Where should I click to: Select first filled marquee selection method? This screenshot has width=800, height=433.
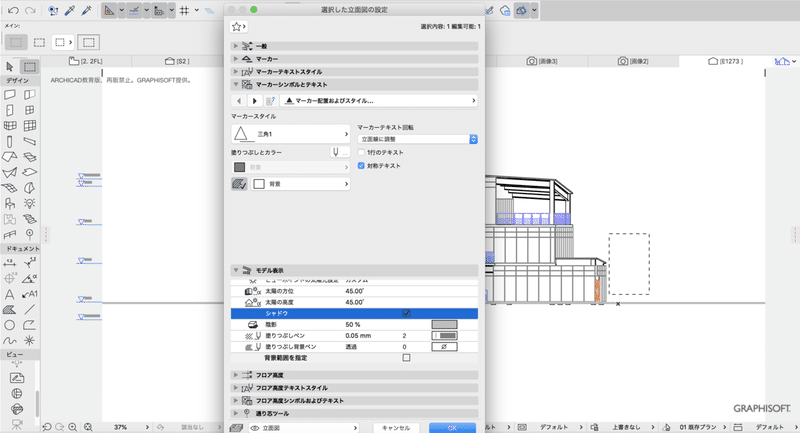pyautogui.click(x=16, y=42)
